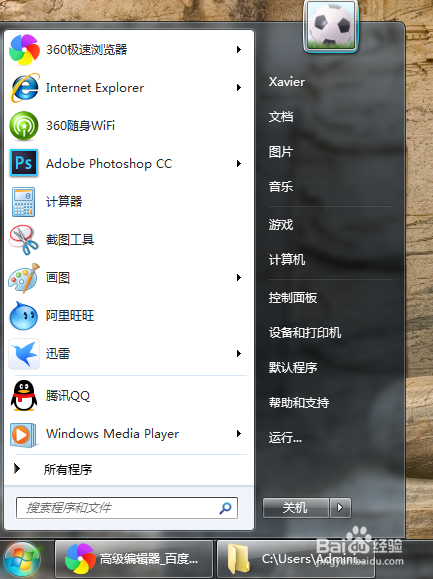
Task: Click the Adobe Photoshop CC text label
Action: [x=109, y=164]
